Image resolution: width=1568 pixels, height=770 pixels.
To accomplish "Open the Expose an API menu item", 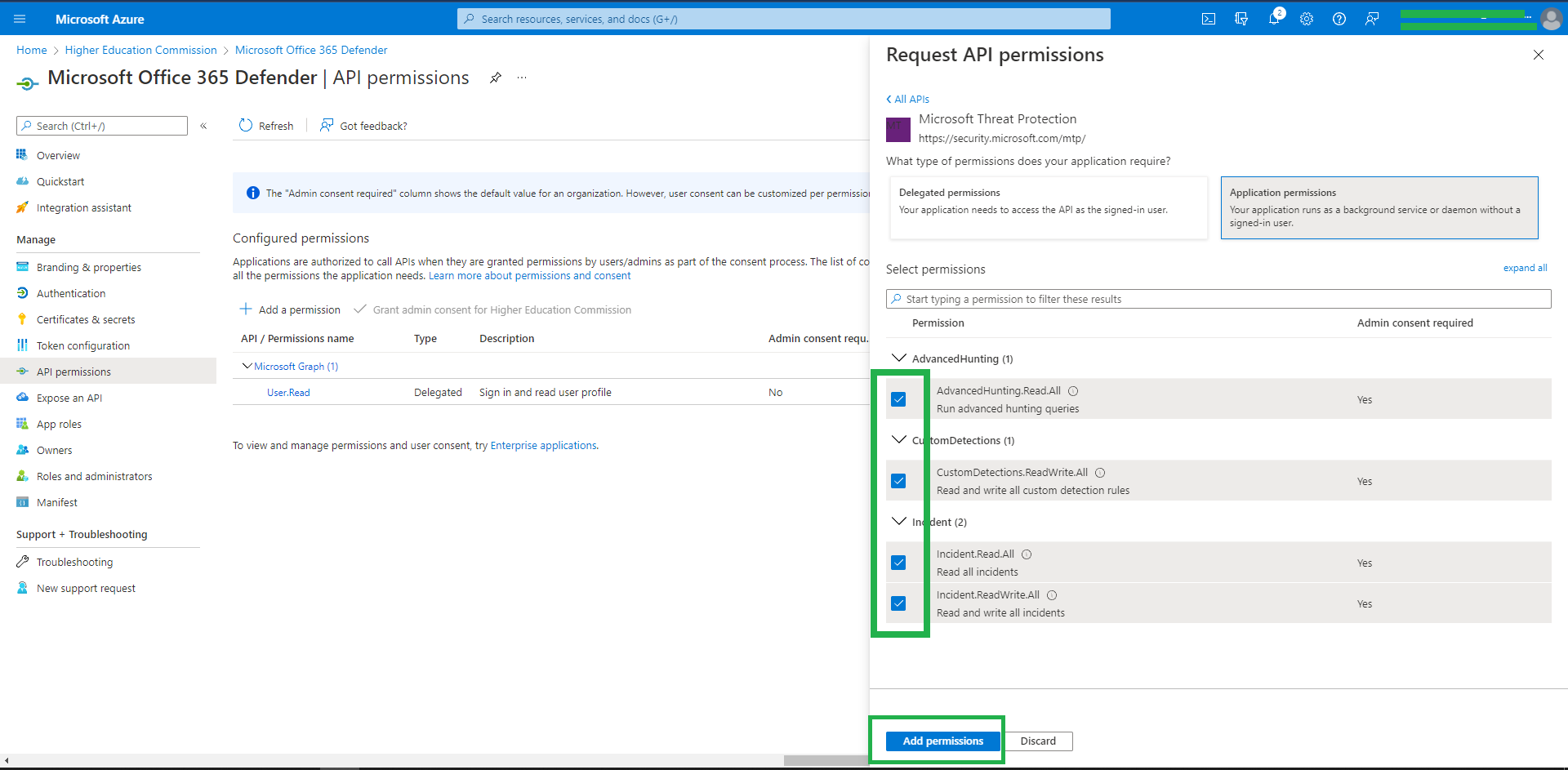I will [69, 398].
